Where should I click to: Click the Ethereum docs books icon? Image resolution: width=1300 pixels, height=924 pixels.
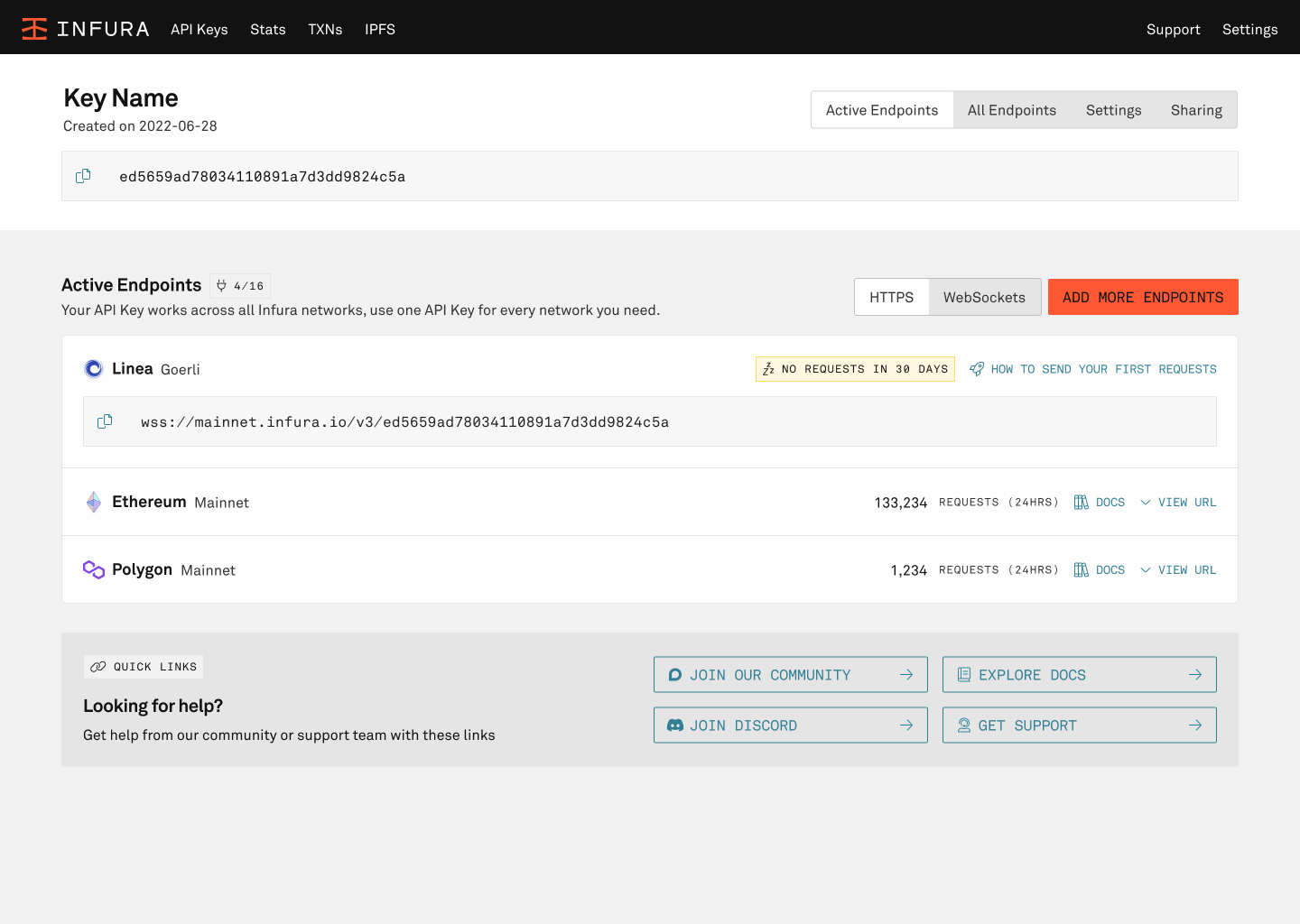[x=1082, y=502]
